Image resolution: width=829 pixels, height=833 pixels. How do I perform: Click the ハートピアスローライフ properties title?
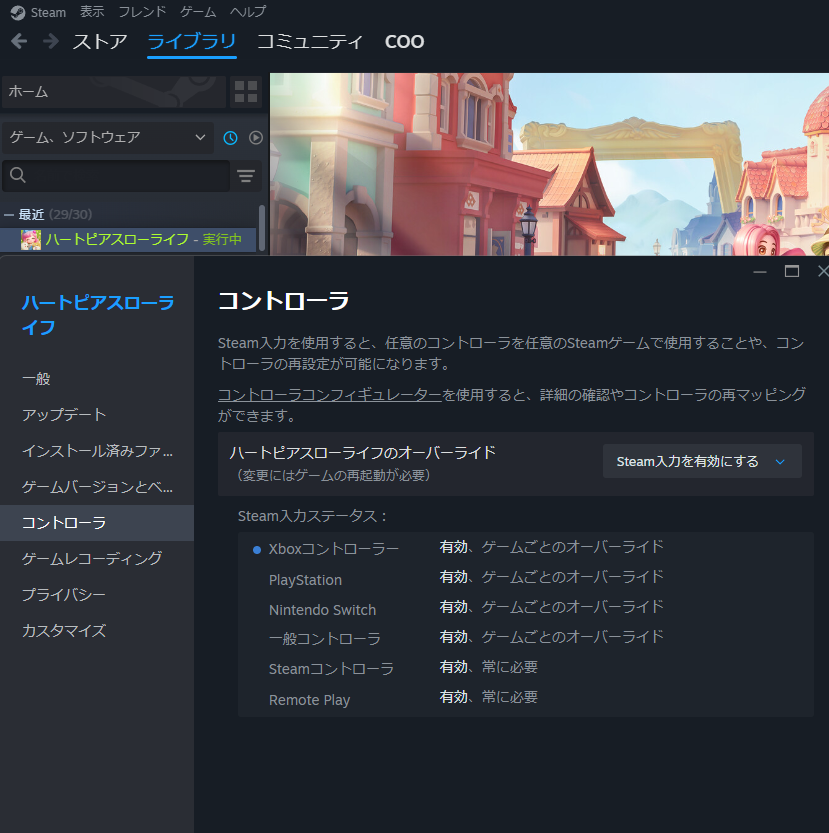point(98,315)
